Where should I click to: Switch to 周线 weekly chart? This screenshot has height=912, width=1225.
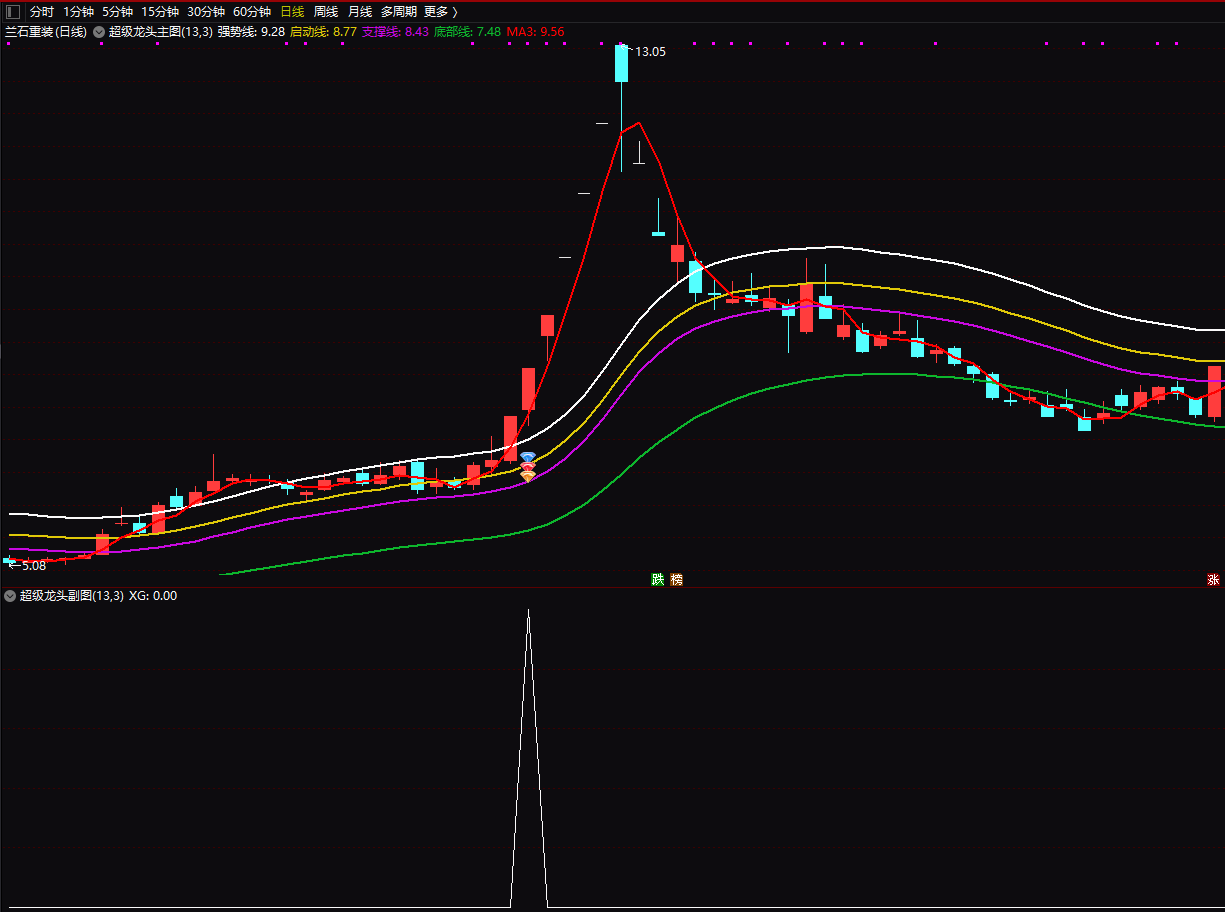pos(326,12)
